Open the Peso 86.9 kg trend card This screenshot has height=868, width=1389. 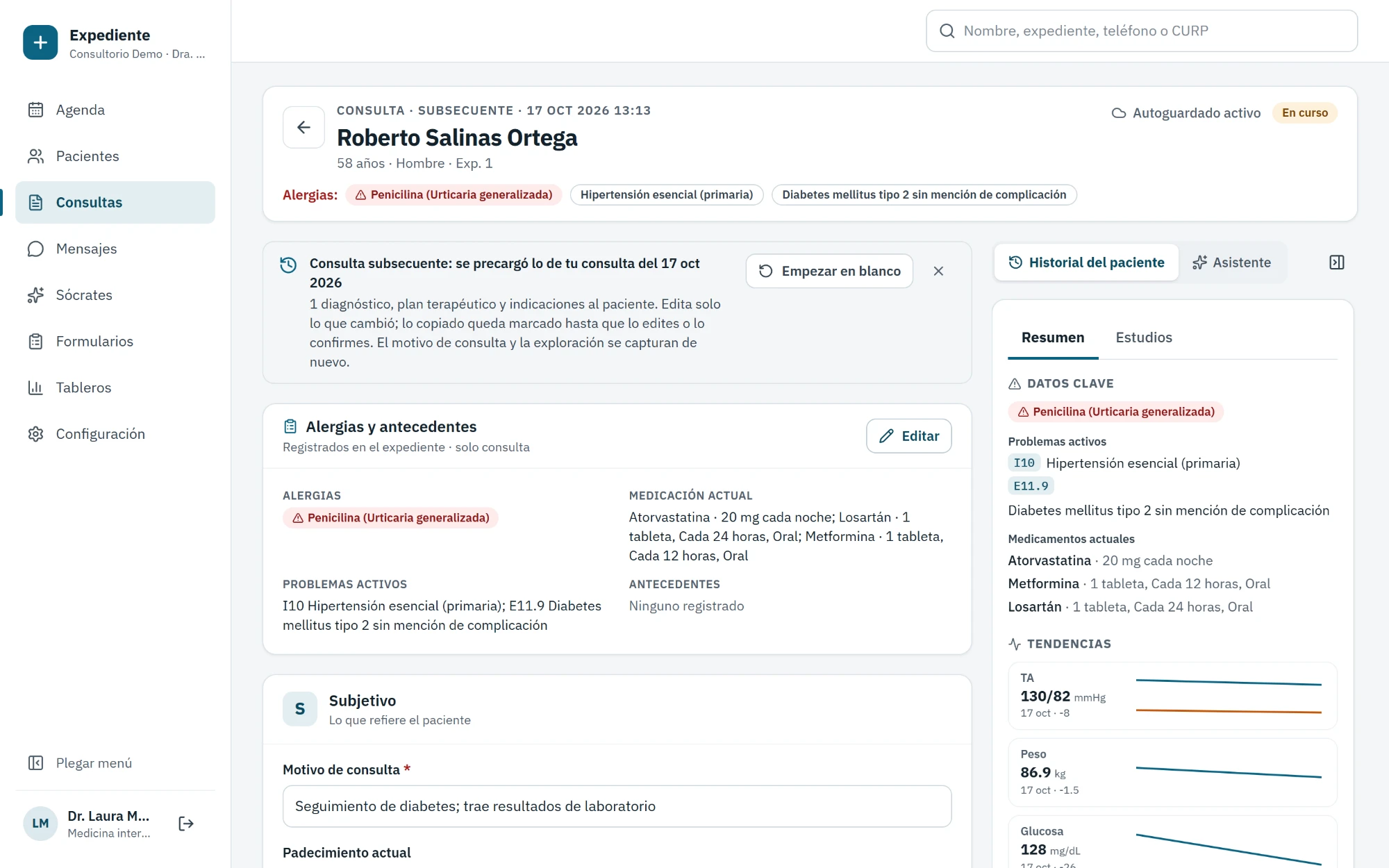click(x=1172, y=772)
